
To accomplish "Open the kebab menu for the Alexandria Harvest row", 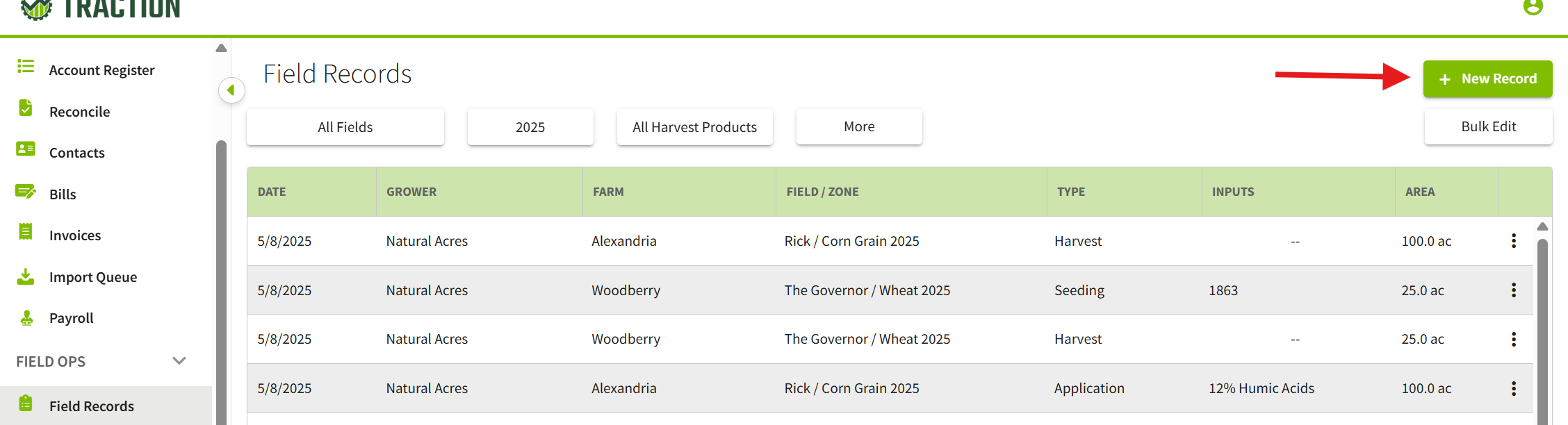I will click(1513, 241).
